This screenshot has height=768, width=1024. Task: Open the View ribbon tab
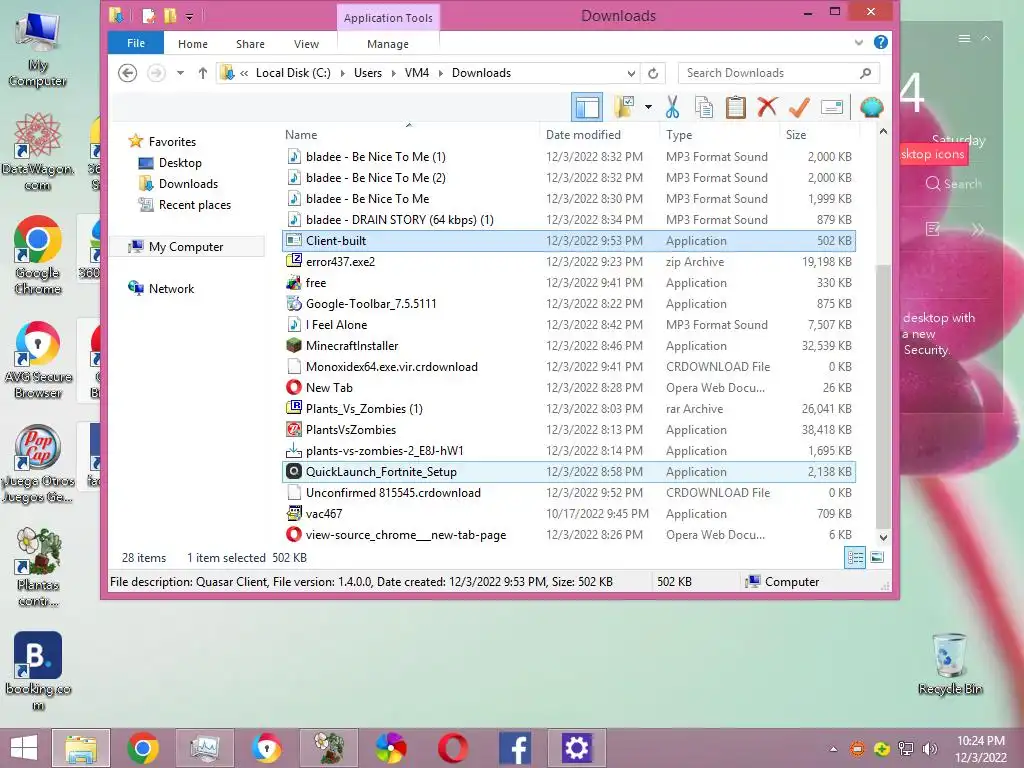pos(306,44)
